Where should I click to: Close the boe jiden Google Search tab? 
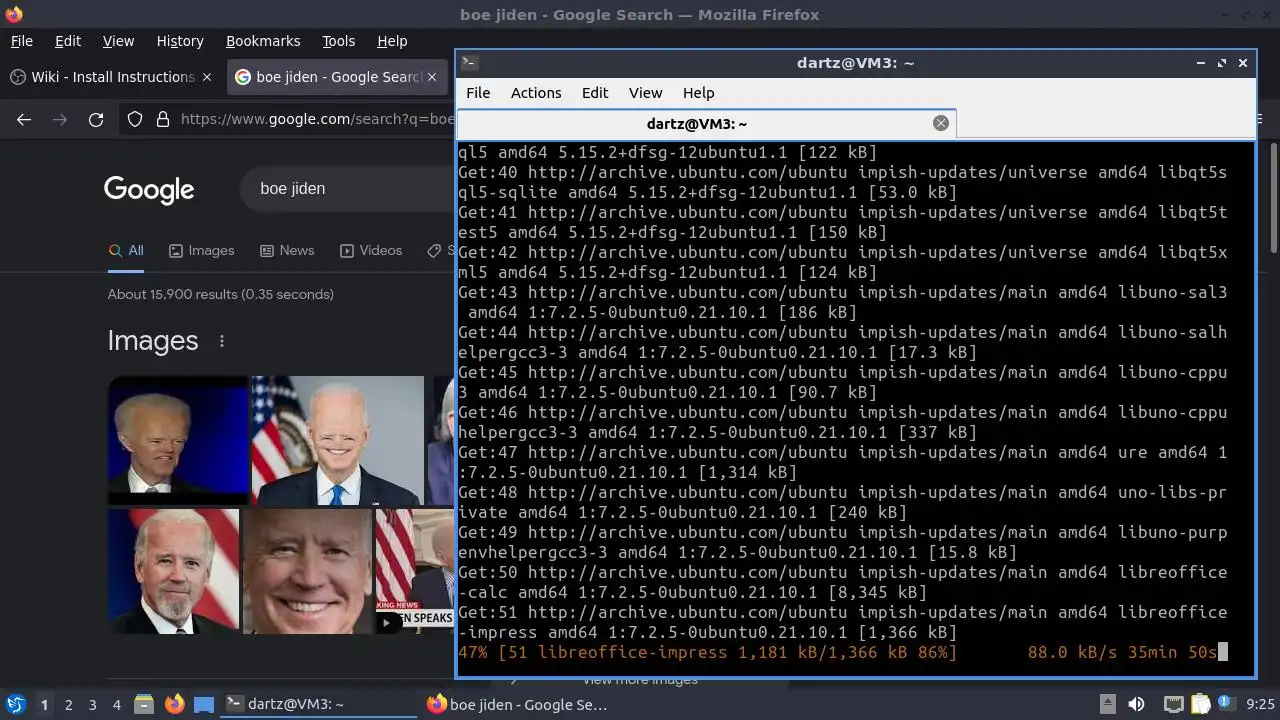click(x=433, y=77)
